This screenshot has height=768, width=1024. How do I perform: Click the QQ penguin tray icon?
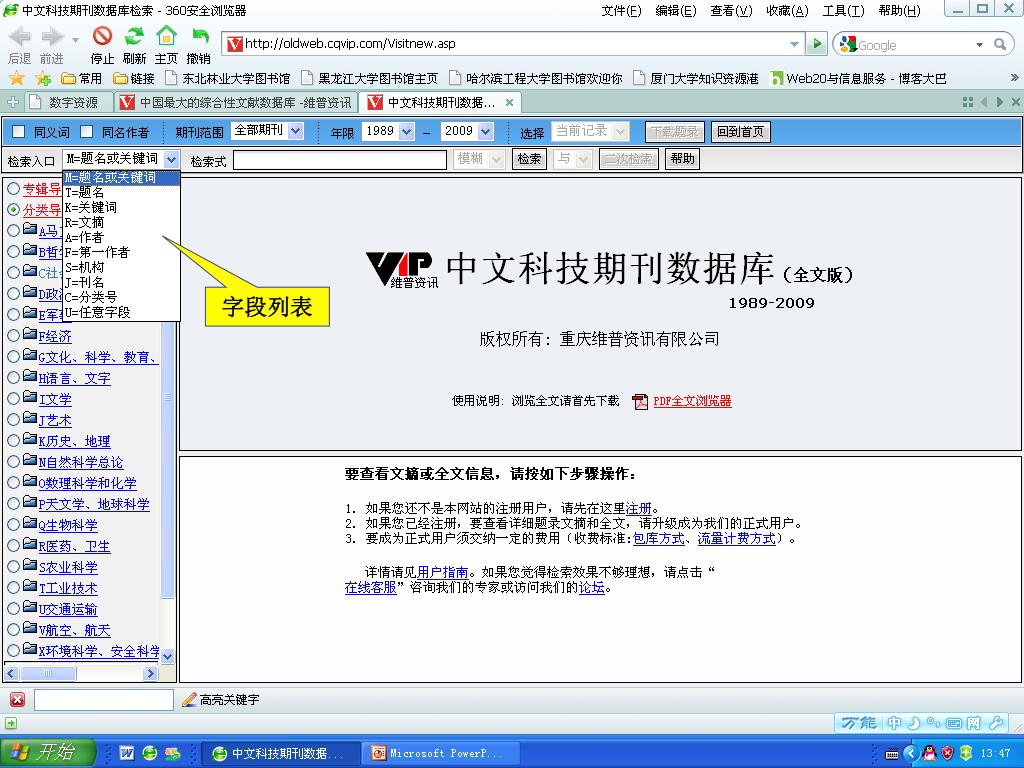click(929, 753)
